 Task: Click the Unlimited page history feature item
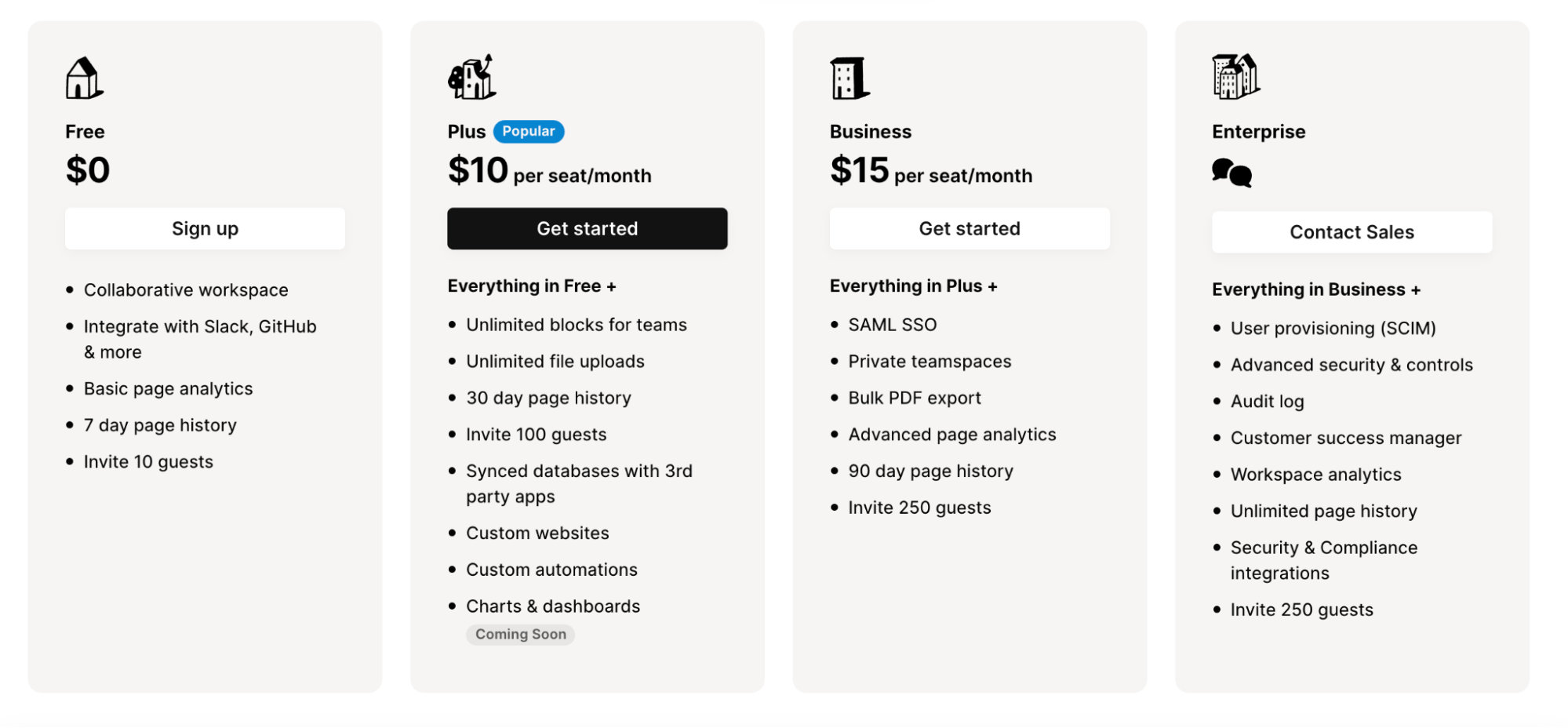1323,510
